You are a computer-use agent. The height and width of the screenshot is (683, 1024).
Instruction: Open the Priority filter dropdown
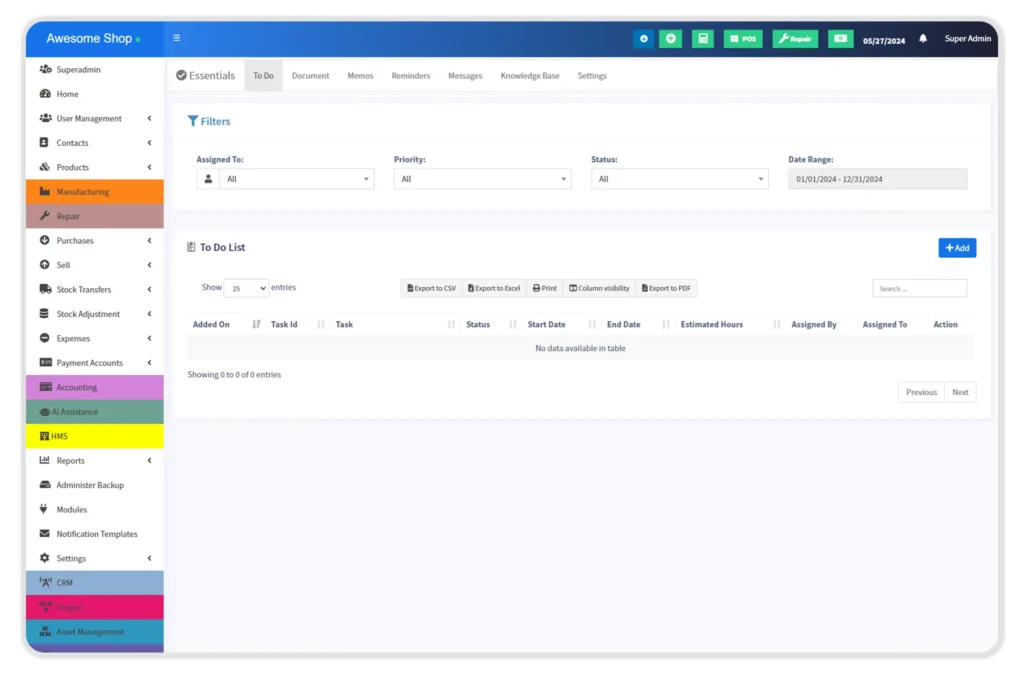tap(482, 179)
